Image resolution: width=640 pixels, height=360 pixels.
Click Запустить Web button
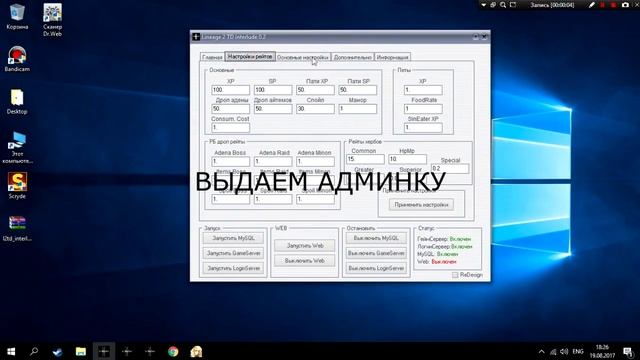tap(304, 246)
